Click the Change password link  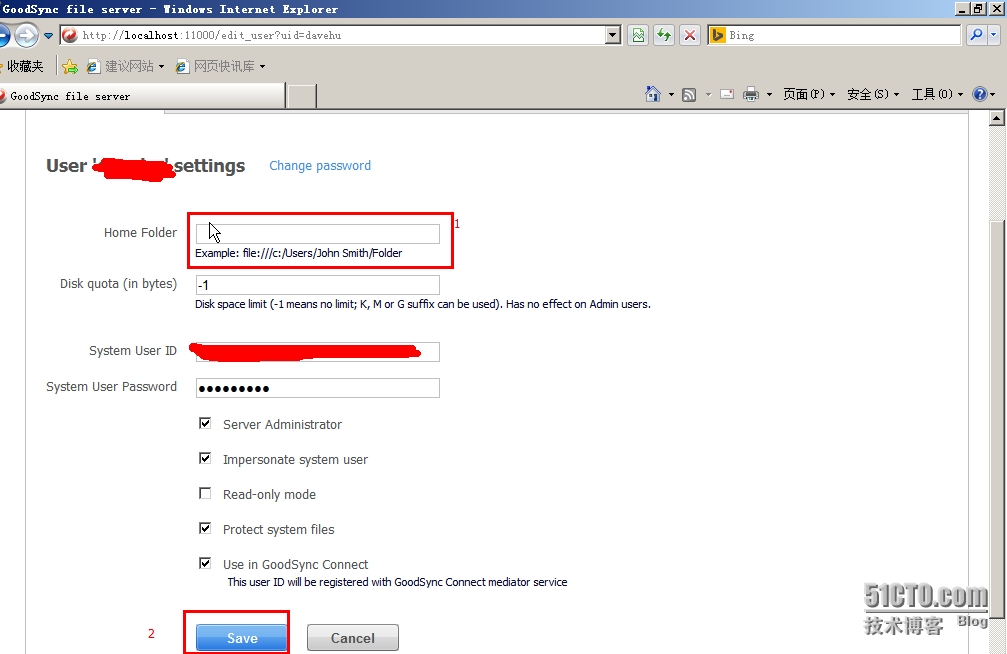coord(320,166)
